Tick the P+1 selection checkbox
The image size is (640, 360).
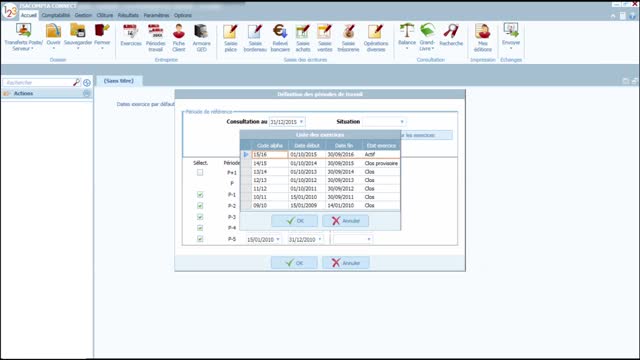[x=200, y=172]
